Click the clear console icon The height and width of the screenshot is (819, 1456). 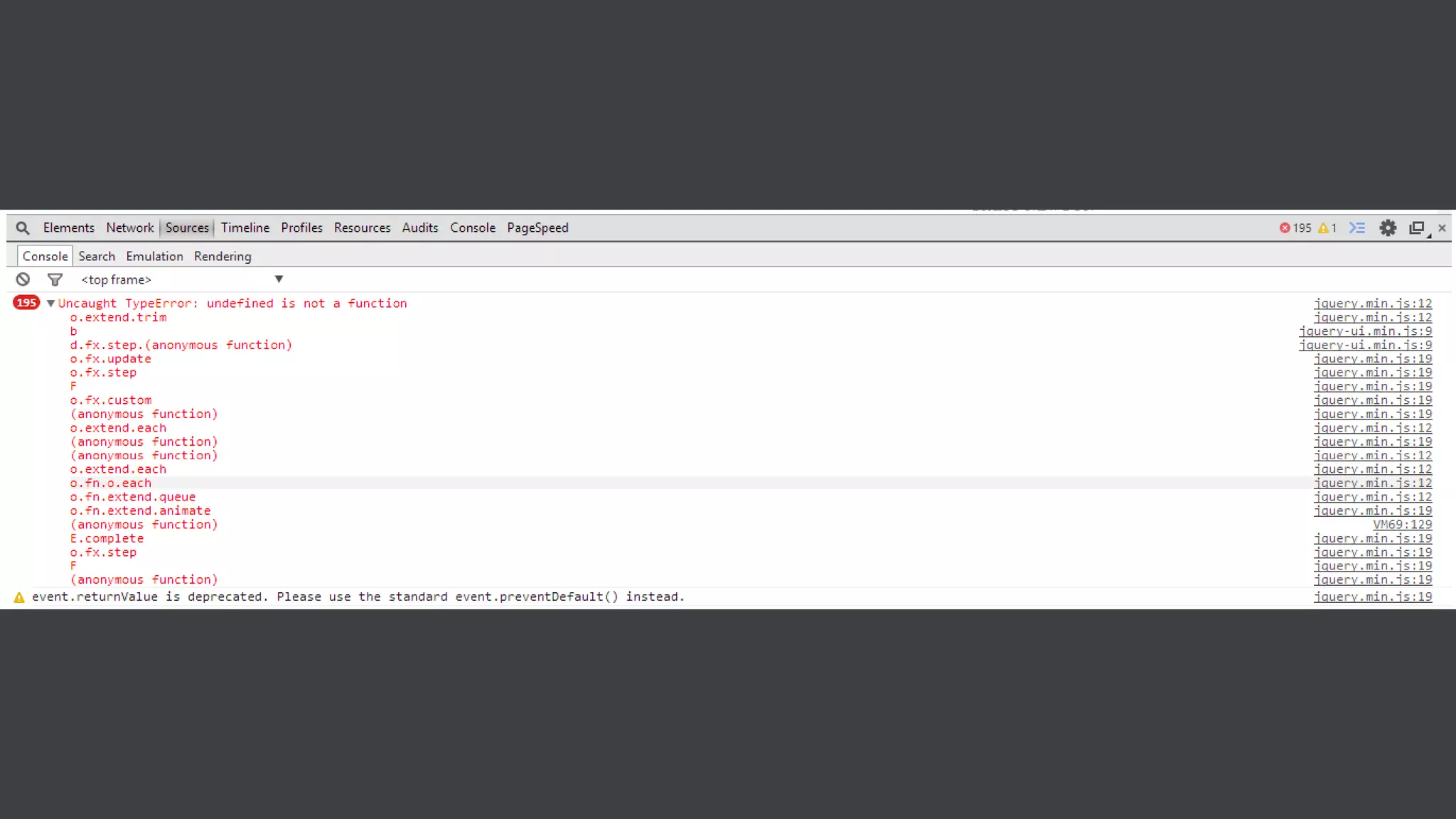[23, 279]
